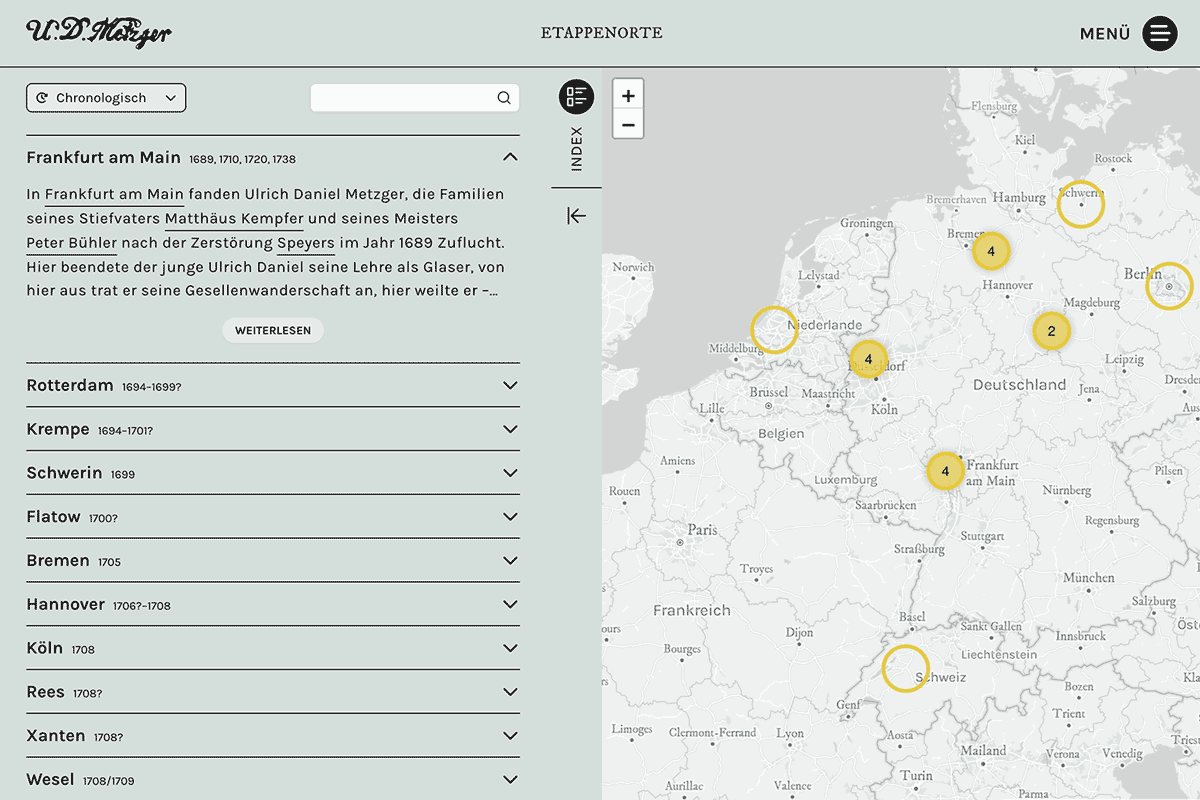Expand the Köln entry chevron

[x=510, y=648]
